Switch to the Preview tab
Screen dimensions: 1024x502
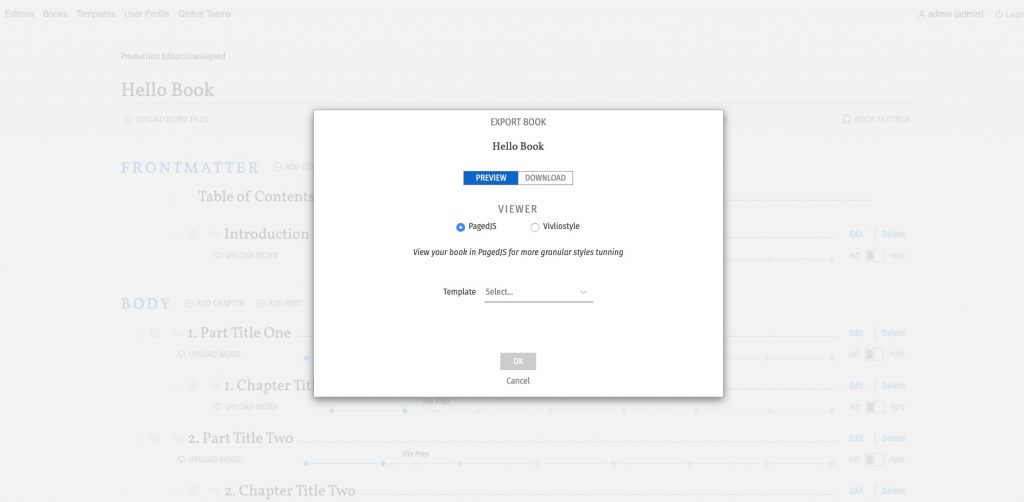point(490,178)
